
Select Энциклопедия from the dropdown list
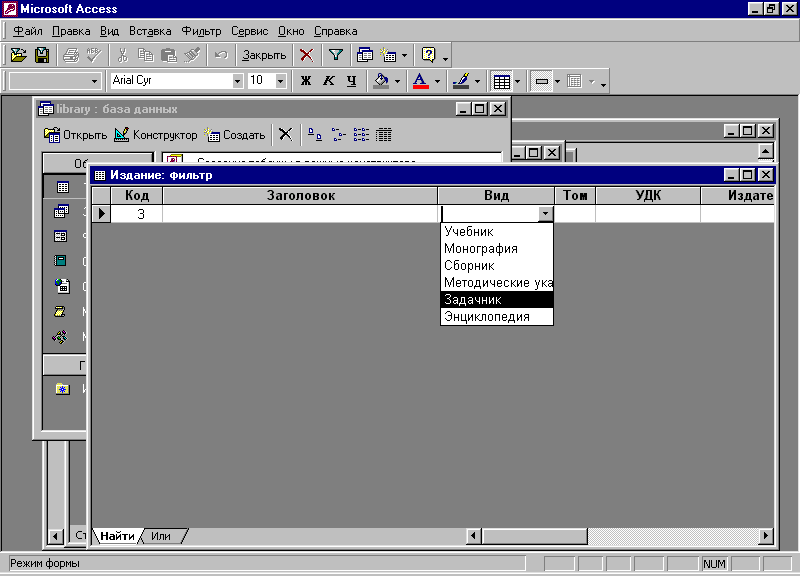point(496,316)
